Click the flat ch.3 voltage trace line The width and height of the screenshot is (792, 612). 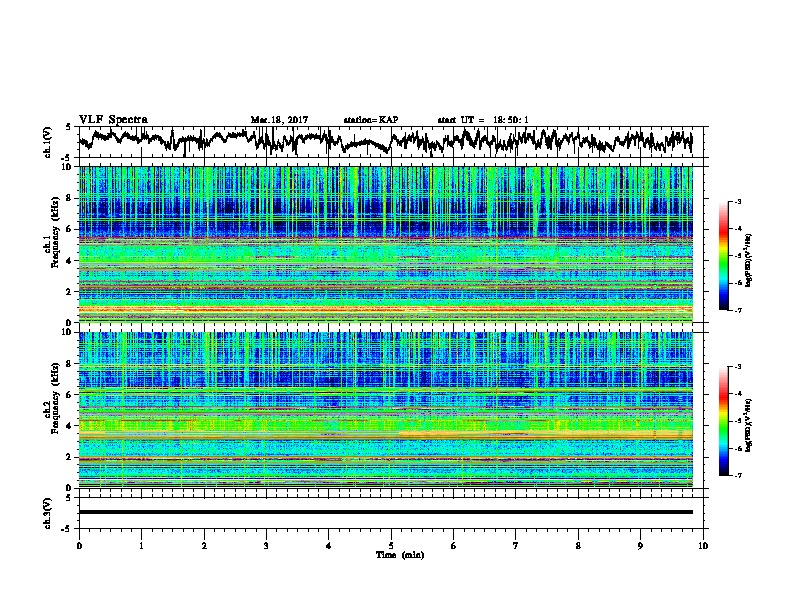[x=385, y=512]
